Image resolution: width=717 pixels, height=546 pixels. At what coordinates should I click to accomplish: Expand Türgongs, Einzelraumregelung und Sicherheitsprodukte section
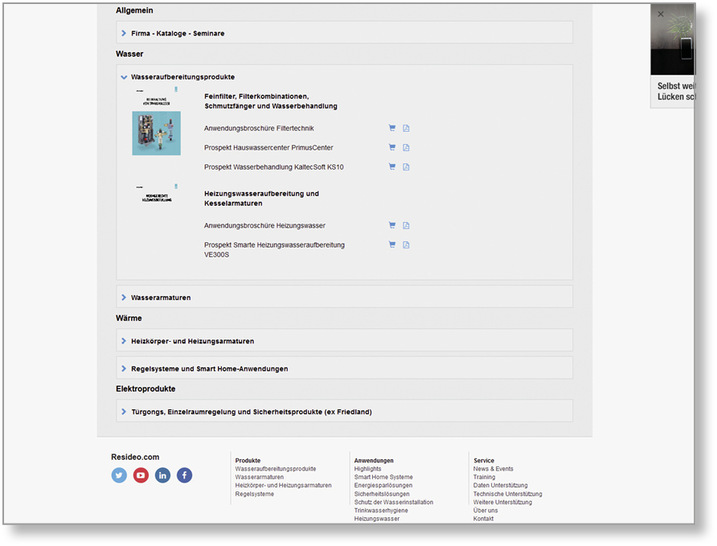click(250, 411)
